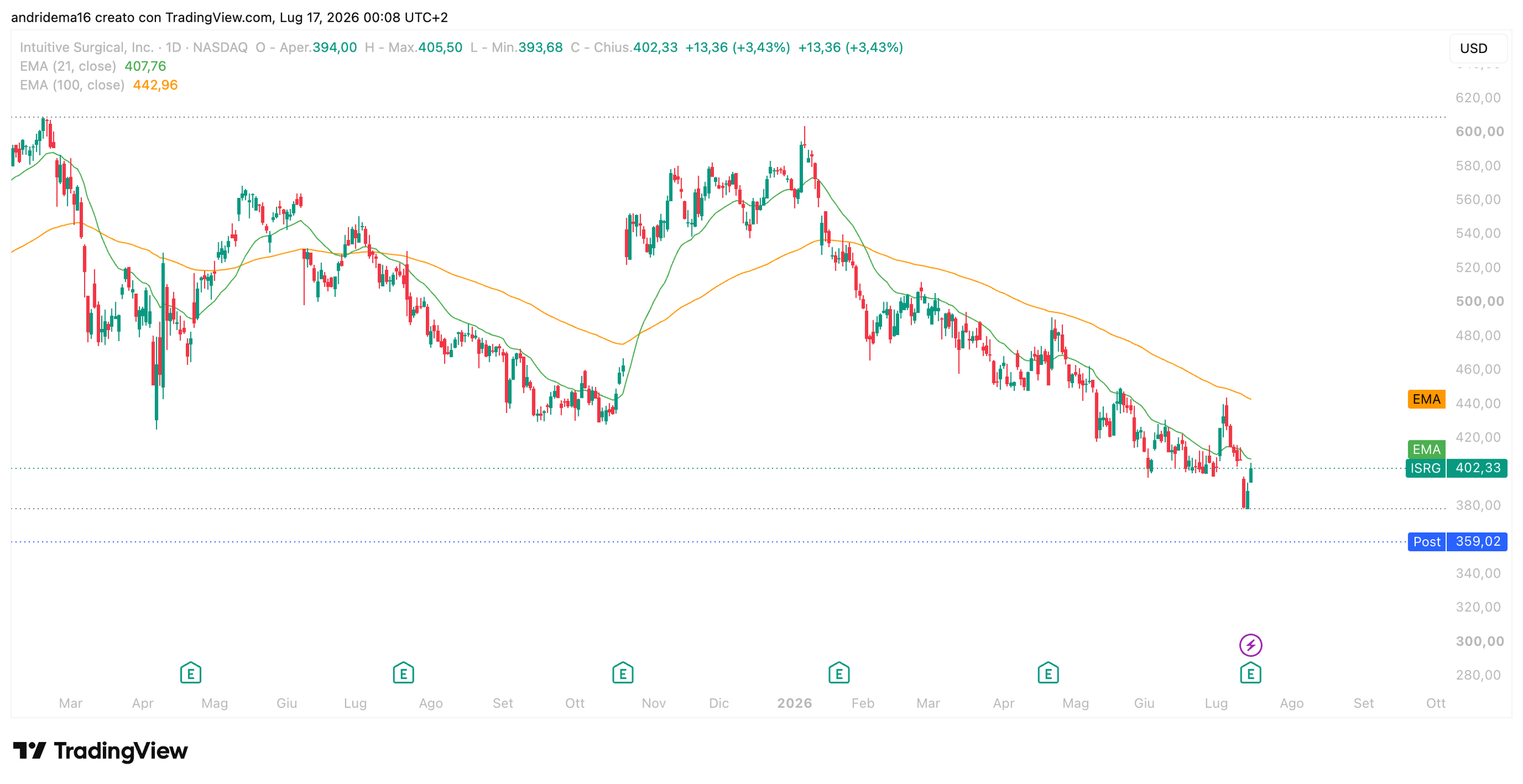Screen dimensions: 1523x784
Task: Click the 560,00 price axis label
Action: coord(1478,199)
